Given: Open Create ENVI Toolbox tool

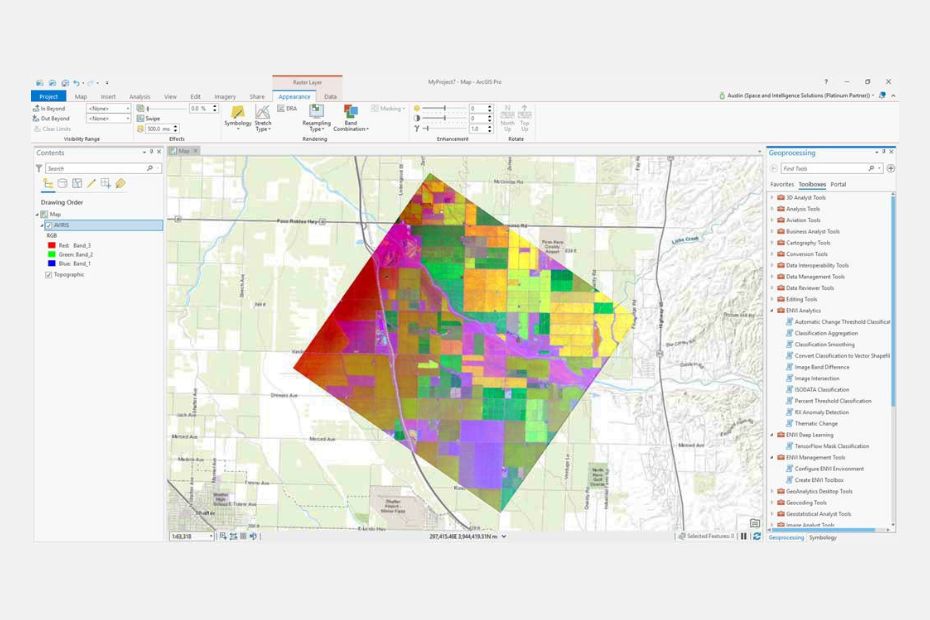Looking at the screenshot, I should tap(814, 480).
